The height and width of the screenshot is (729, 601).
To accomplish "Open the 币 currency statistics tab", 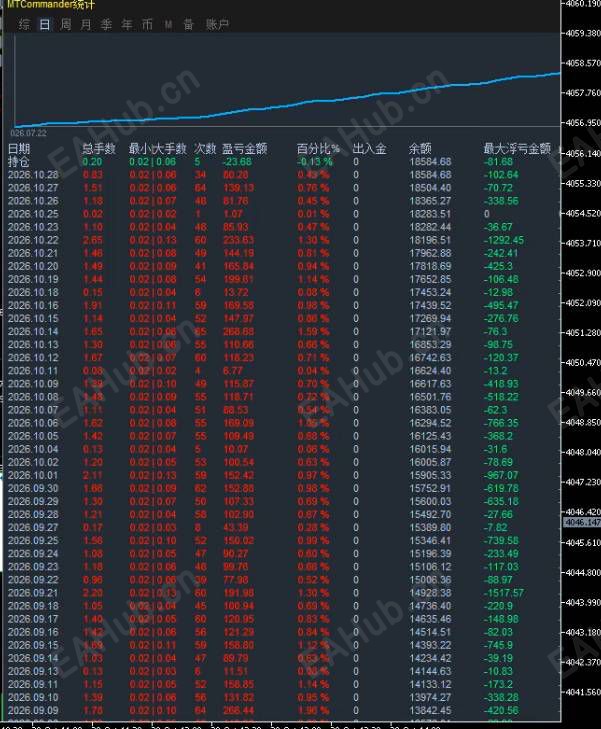I will [x=147, y=24].
